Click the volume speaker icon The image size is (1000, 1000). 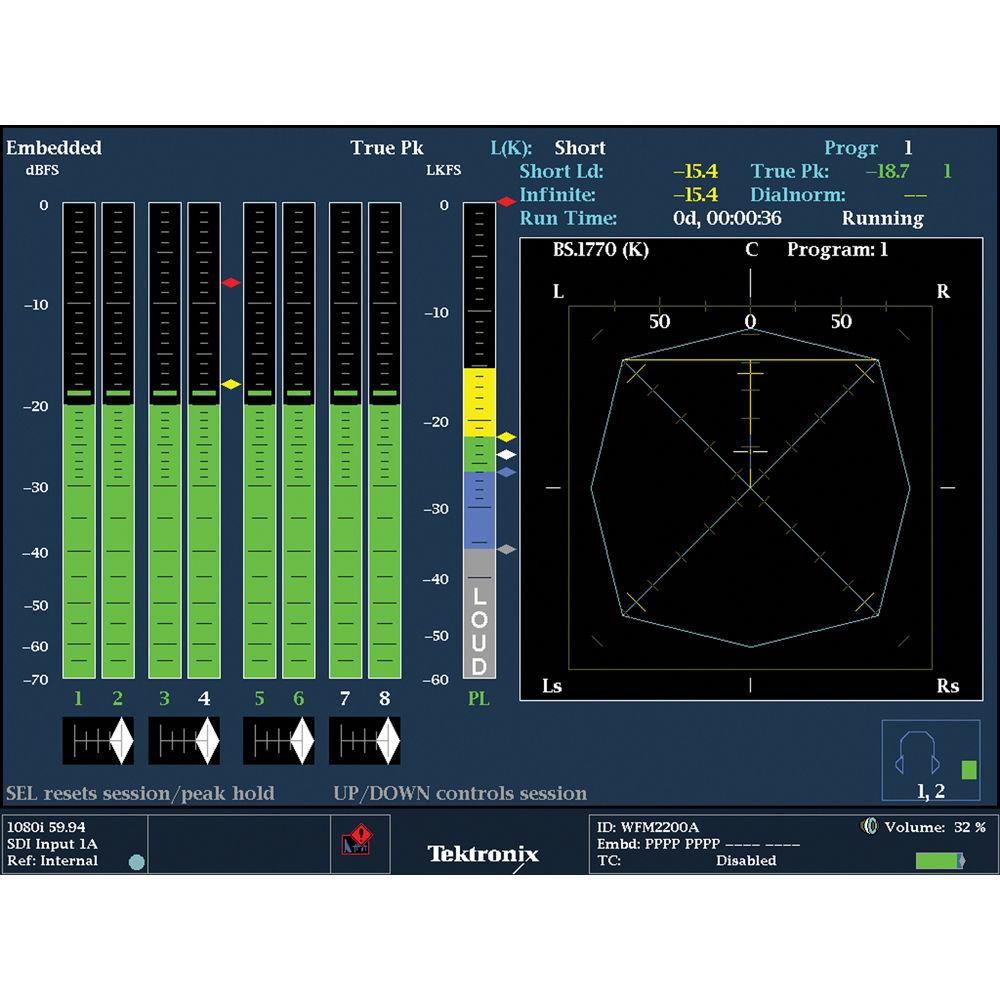869,823
